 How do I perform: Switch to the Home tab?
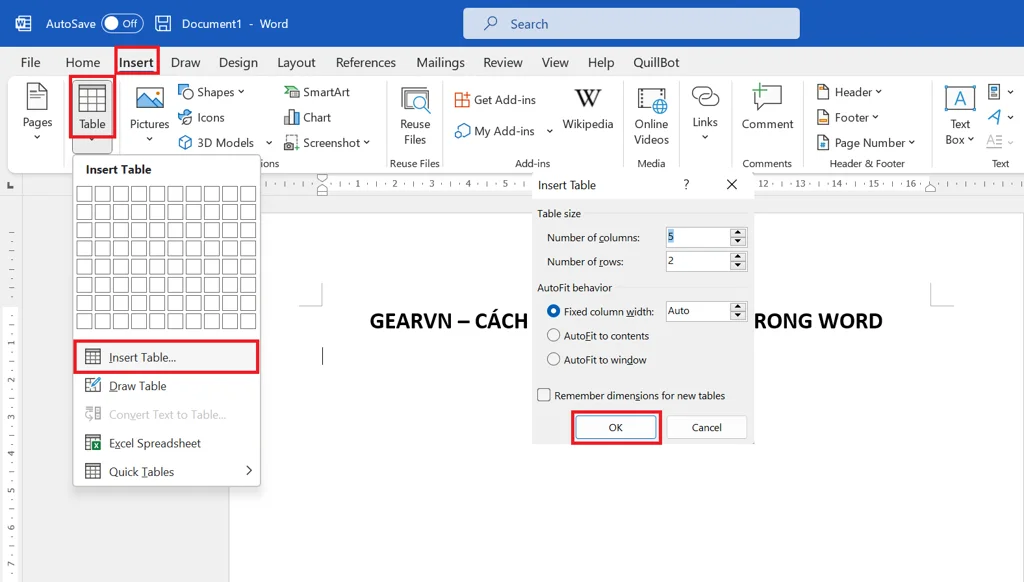[83, 62]
